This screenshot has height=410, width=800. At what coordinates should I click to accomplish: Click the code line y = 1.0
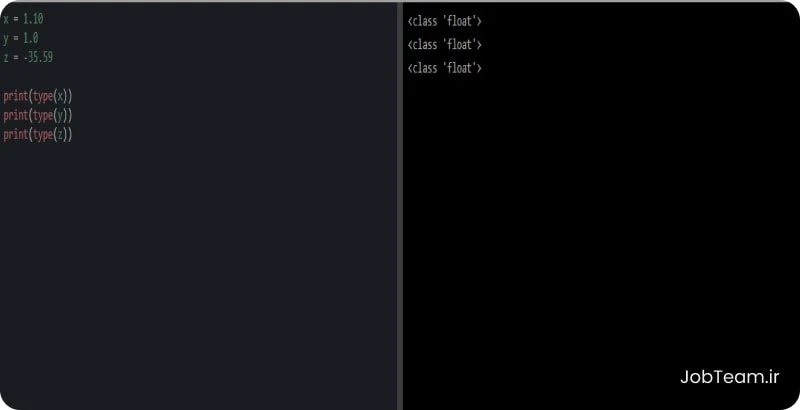[x=21, y=38]
